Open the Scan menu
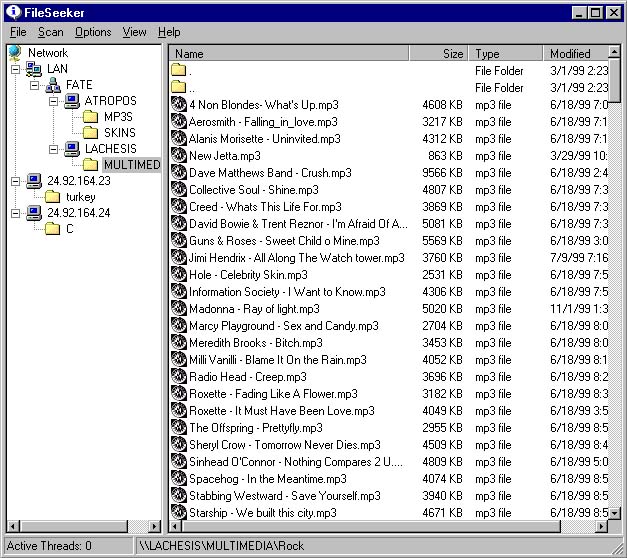The image size is (627, 558). (50, 32)
